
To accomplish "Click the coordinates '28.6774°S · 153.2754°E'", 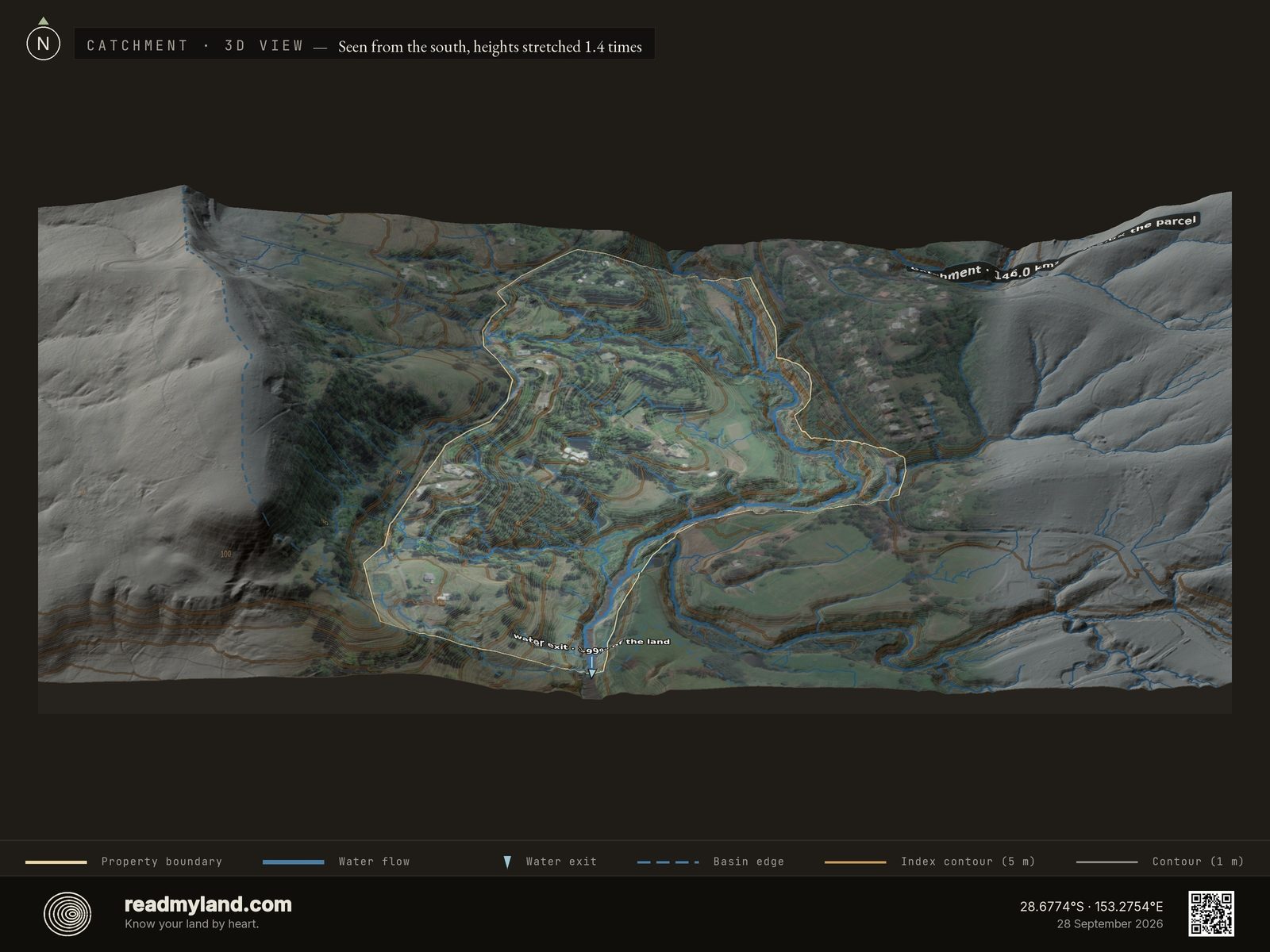I will point(1091,906).
